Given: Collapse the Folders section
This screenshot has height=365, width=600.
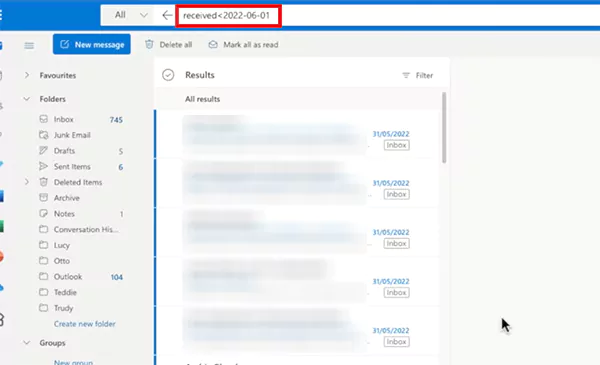Looking at the screenshot, I should tap(26, 99).
